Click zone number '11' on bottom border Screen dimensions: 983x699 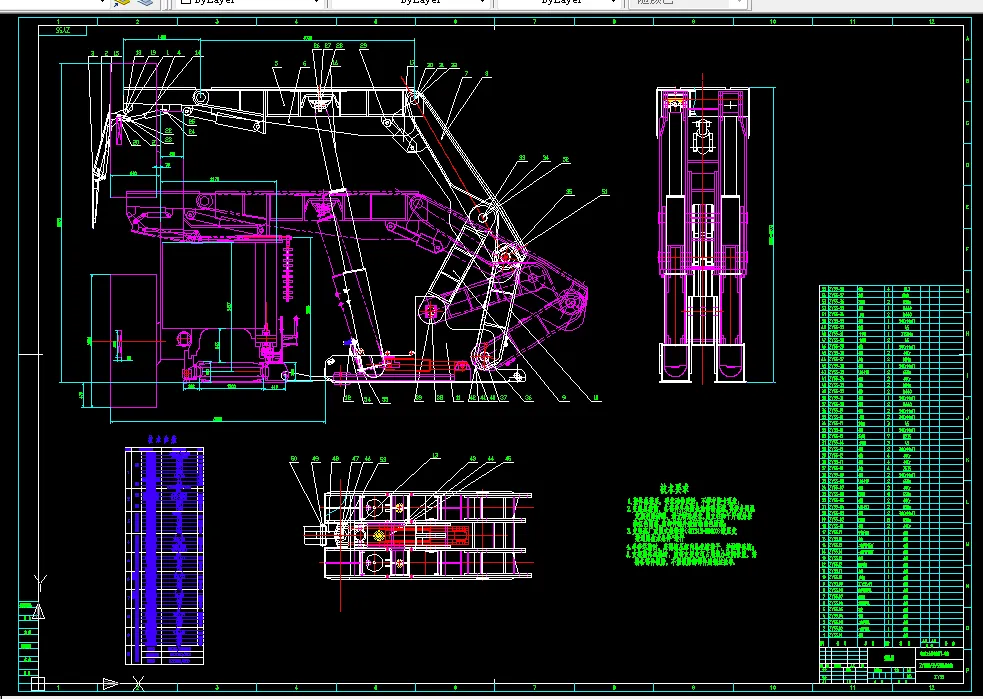pos(853,688)
